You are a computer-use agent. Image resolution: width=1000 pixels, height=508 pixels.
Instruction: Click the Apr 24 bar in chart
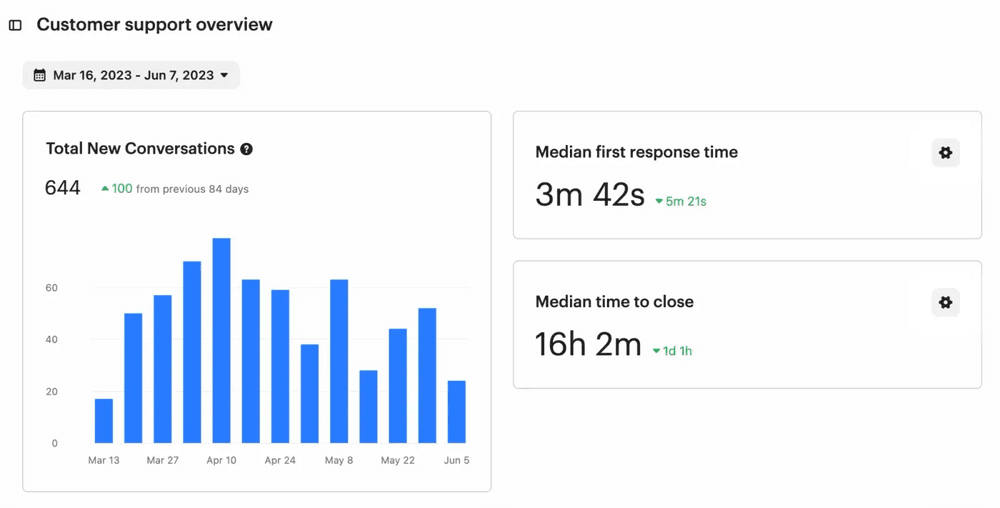280,366
